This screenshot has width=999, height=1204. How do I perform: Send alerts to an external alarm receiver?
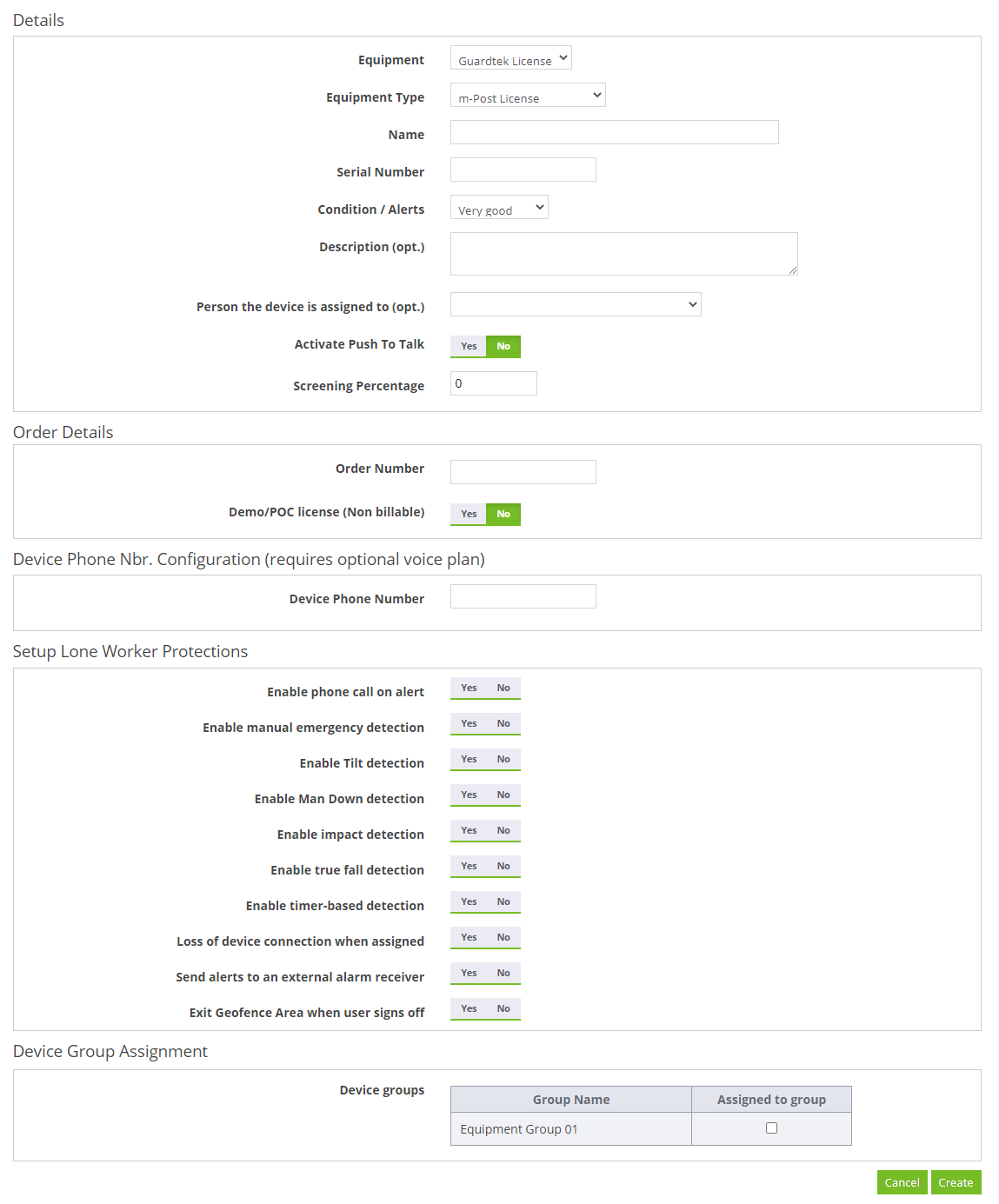(x=469, y=973)
